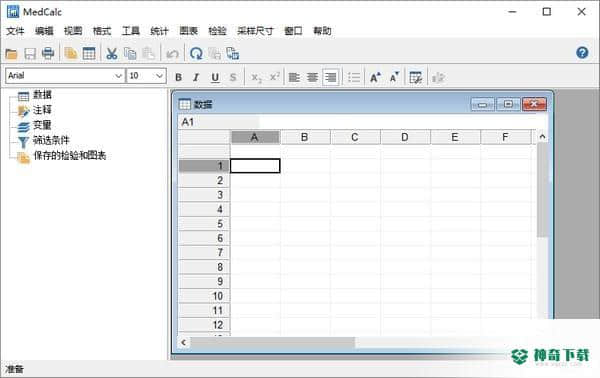Toggle Underline formatting
This screenshot has width=600, height=378.
215,78
